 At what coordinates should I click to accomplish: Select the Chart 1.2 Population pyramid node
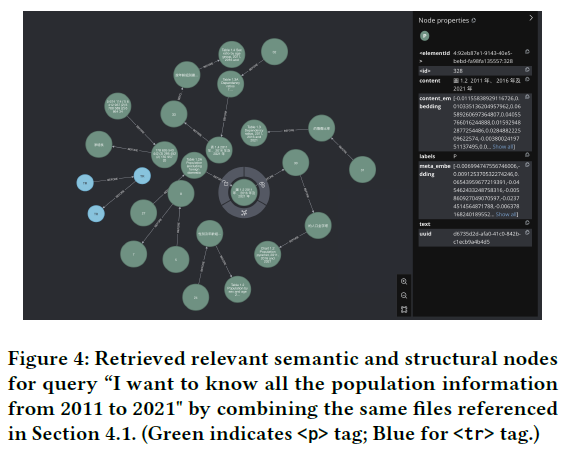click(267, 254)
